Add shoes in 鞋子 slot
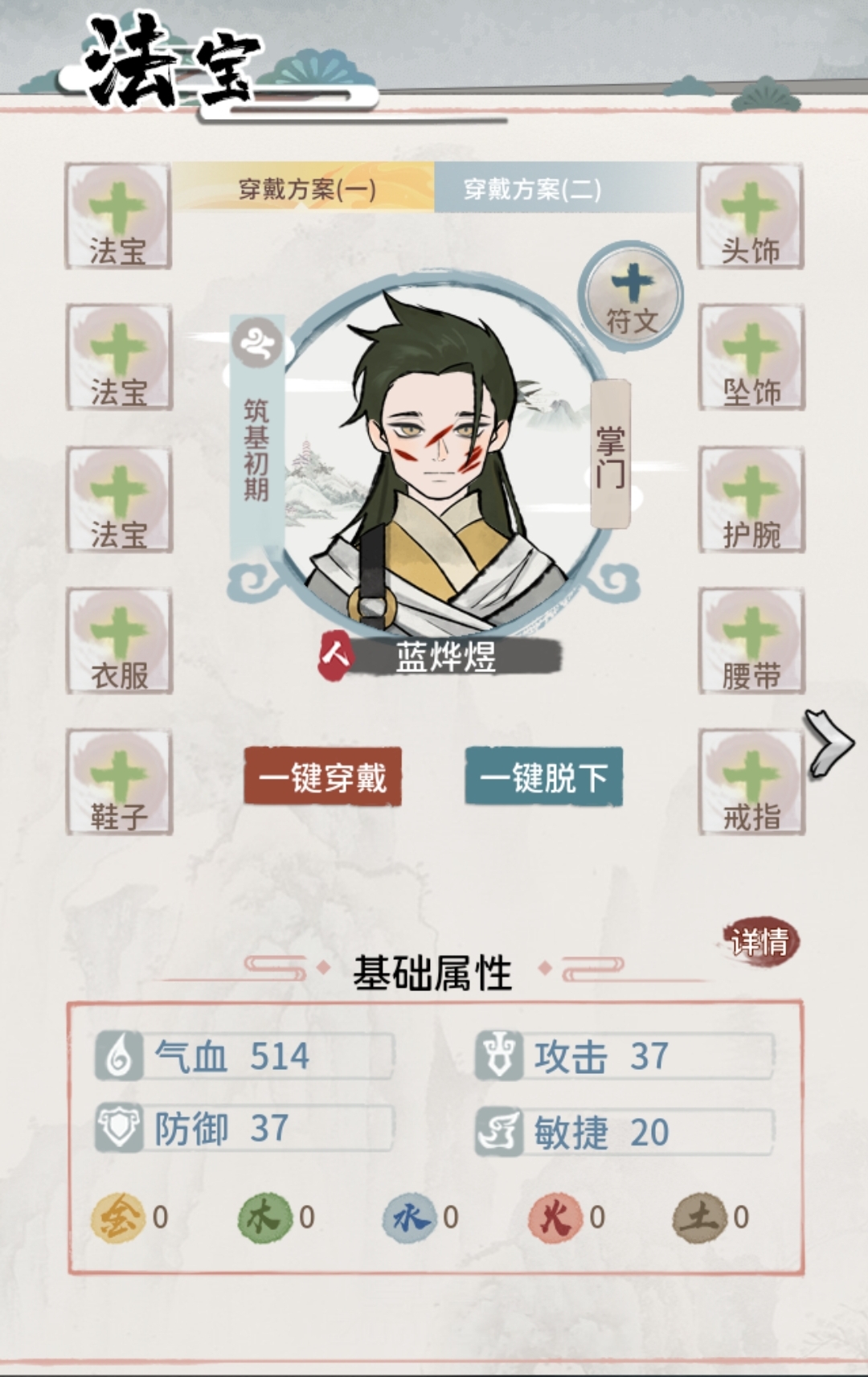 [x=119, y=782]
